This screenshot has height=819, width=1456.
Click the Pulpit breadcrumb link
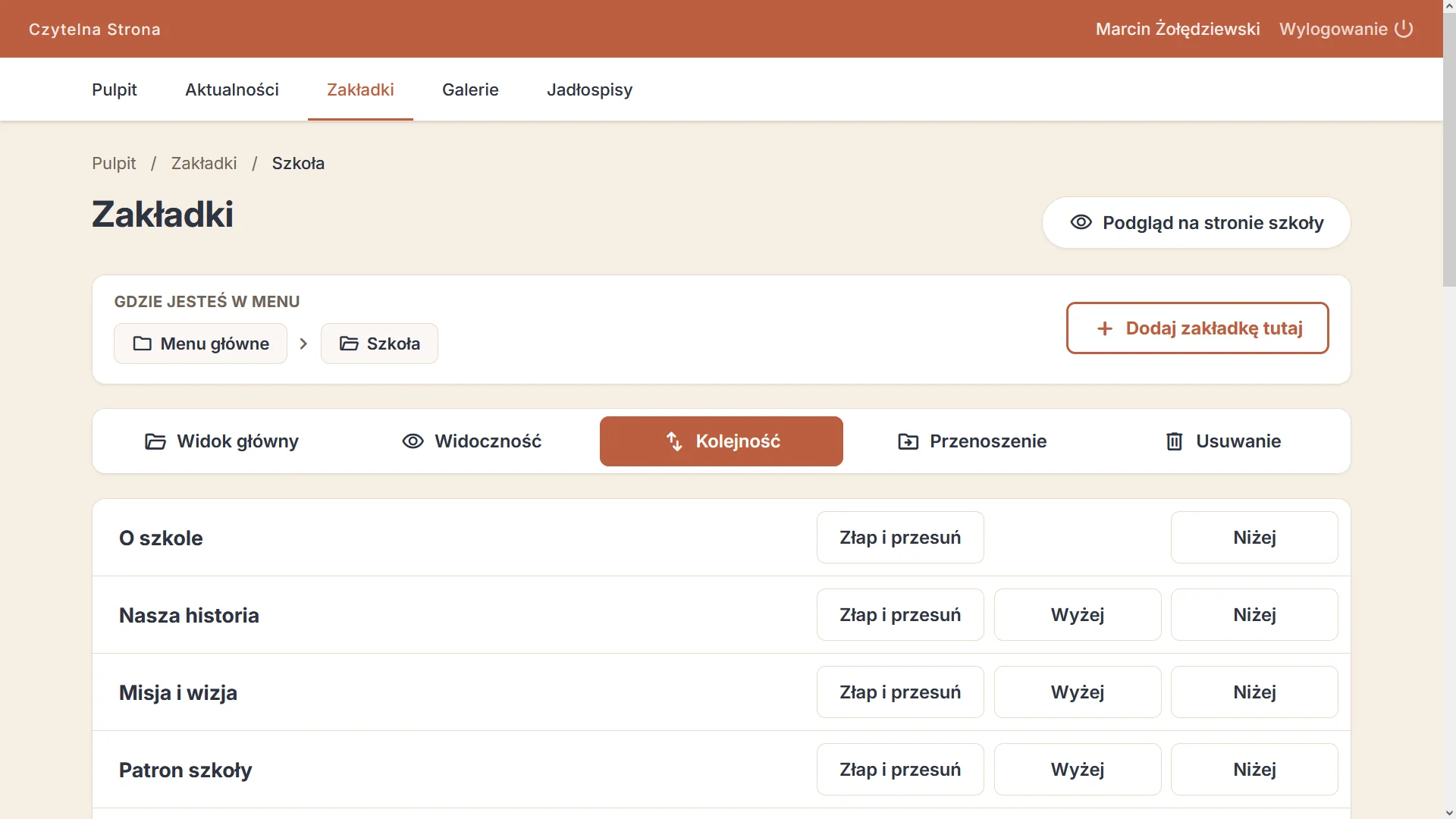114,163
